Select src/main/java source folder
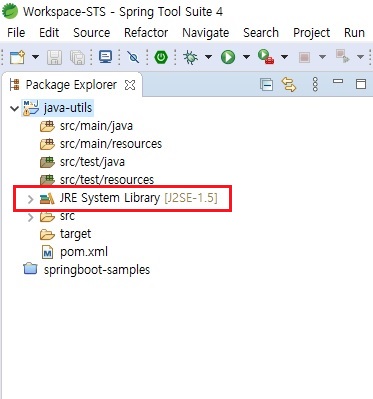 click(96, 126)
